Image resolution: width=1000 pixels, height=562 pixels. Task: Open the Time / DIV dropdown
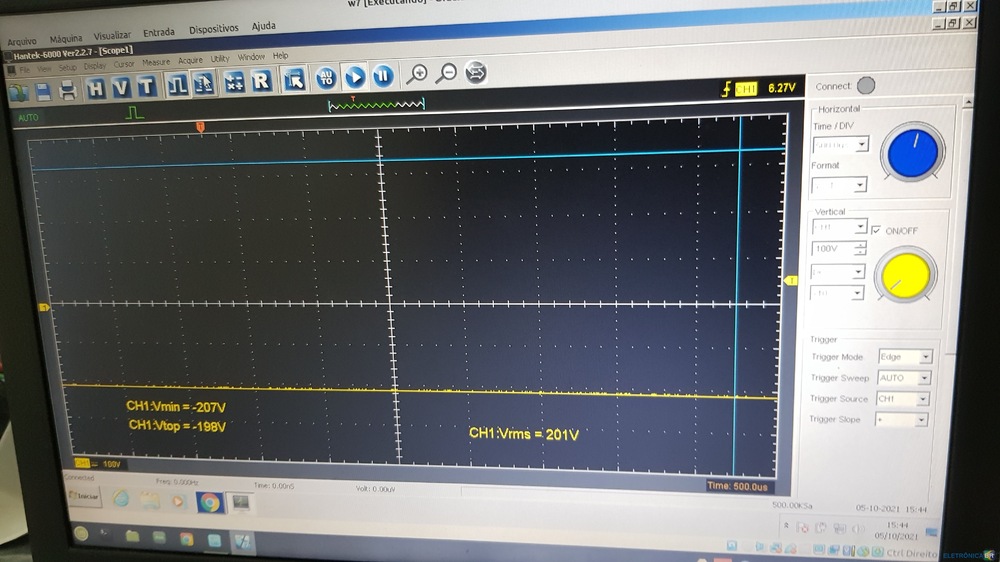point(841,145)
